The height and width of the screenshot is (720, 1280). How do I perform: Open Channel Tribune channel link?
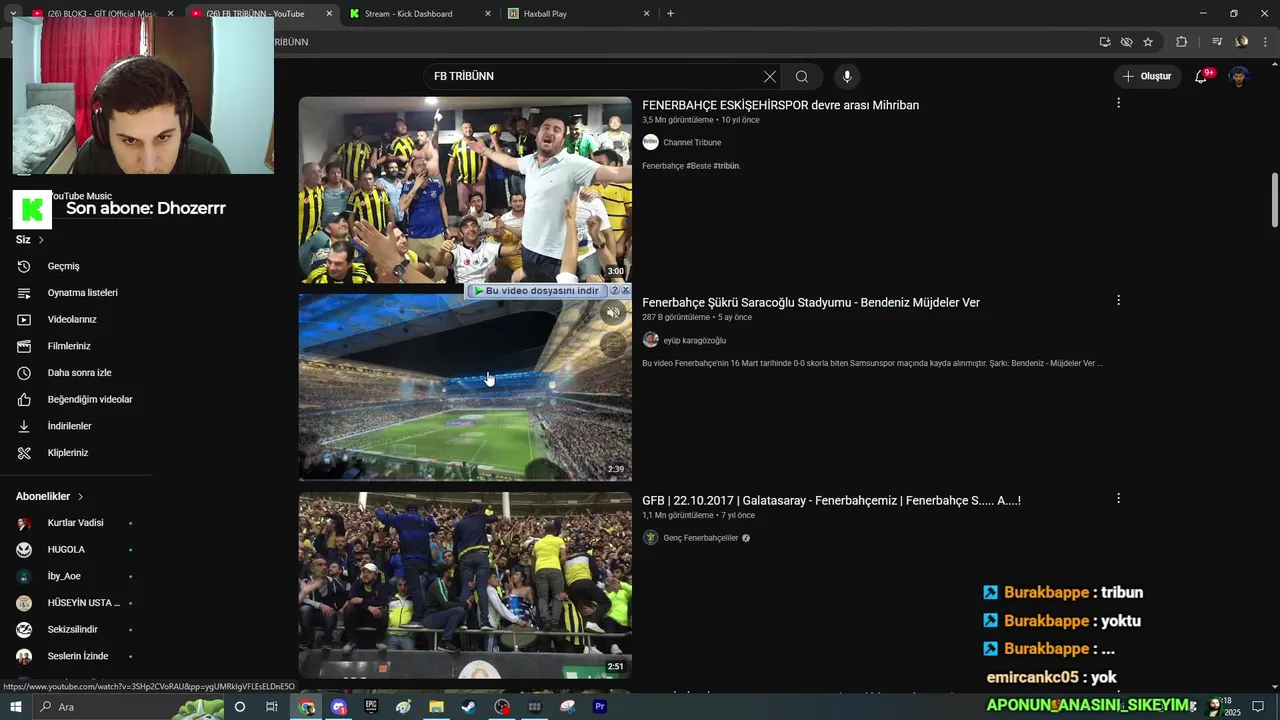coord(692,143)
